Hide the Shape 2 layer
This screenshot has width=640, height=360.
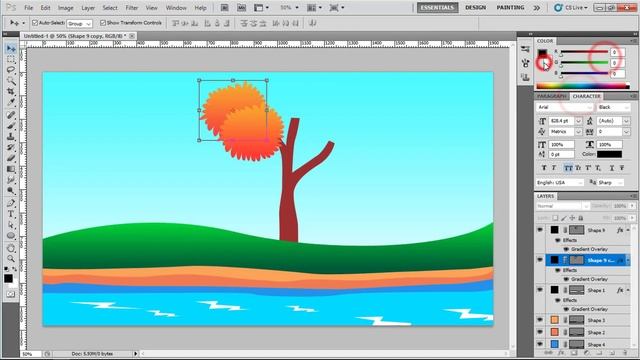[540, 332]
